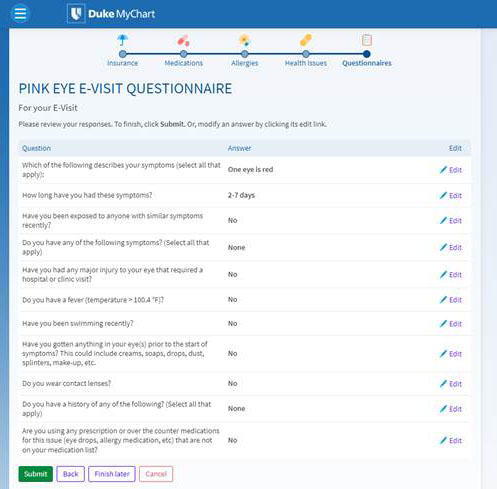Cancel the questionnaire
Screen dimensions: 497x489
coord(156,474)
